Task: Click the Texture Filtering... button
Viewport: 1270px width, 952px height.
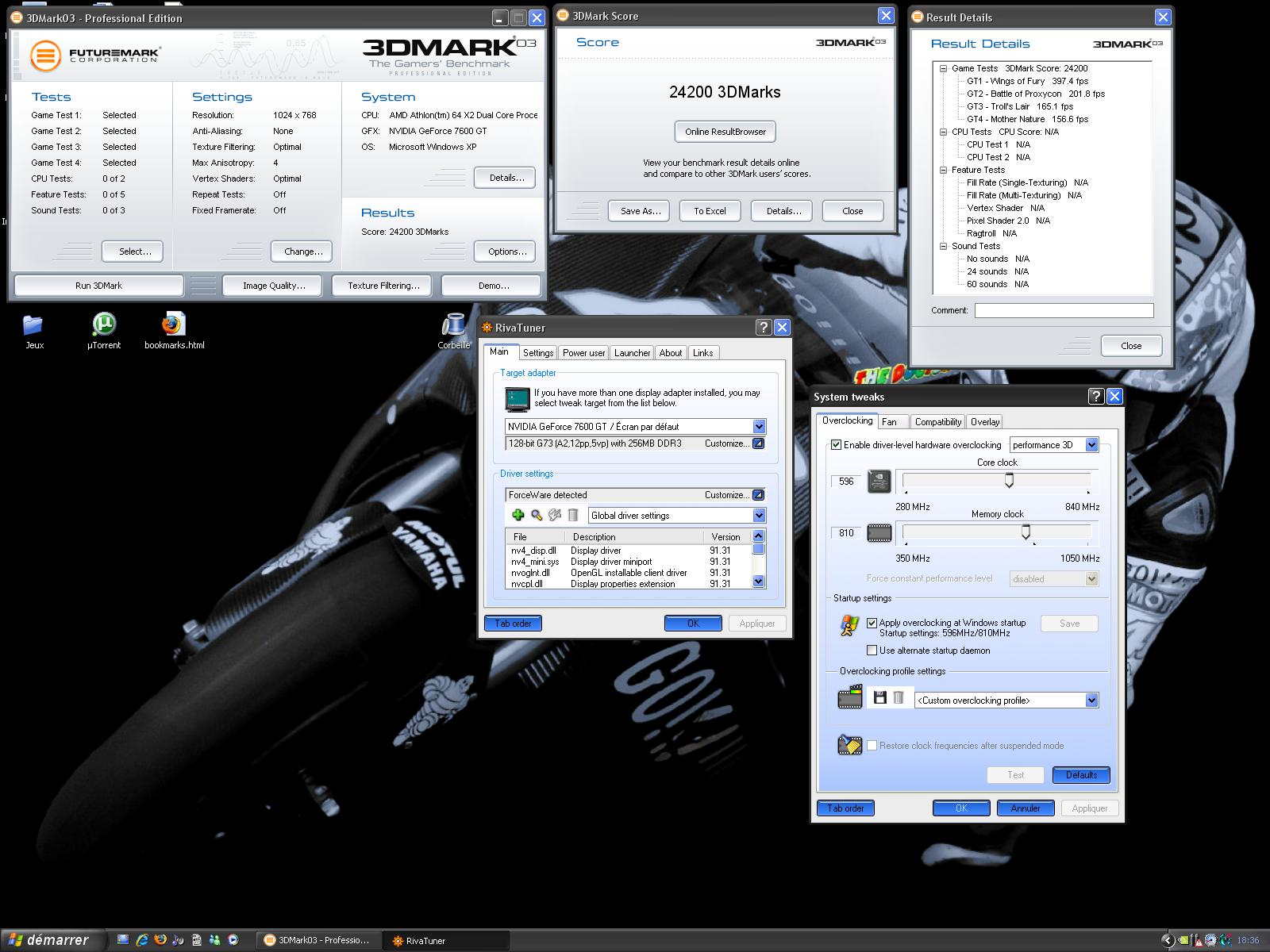Action: pos(383,286)
